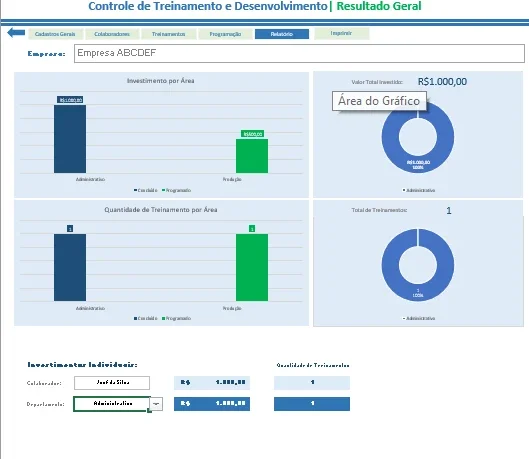Click the Investimento por Área chart title
Image resolution: width=529 pixels, height=459 pixels.
(161, 81)
